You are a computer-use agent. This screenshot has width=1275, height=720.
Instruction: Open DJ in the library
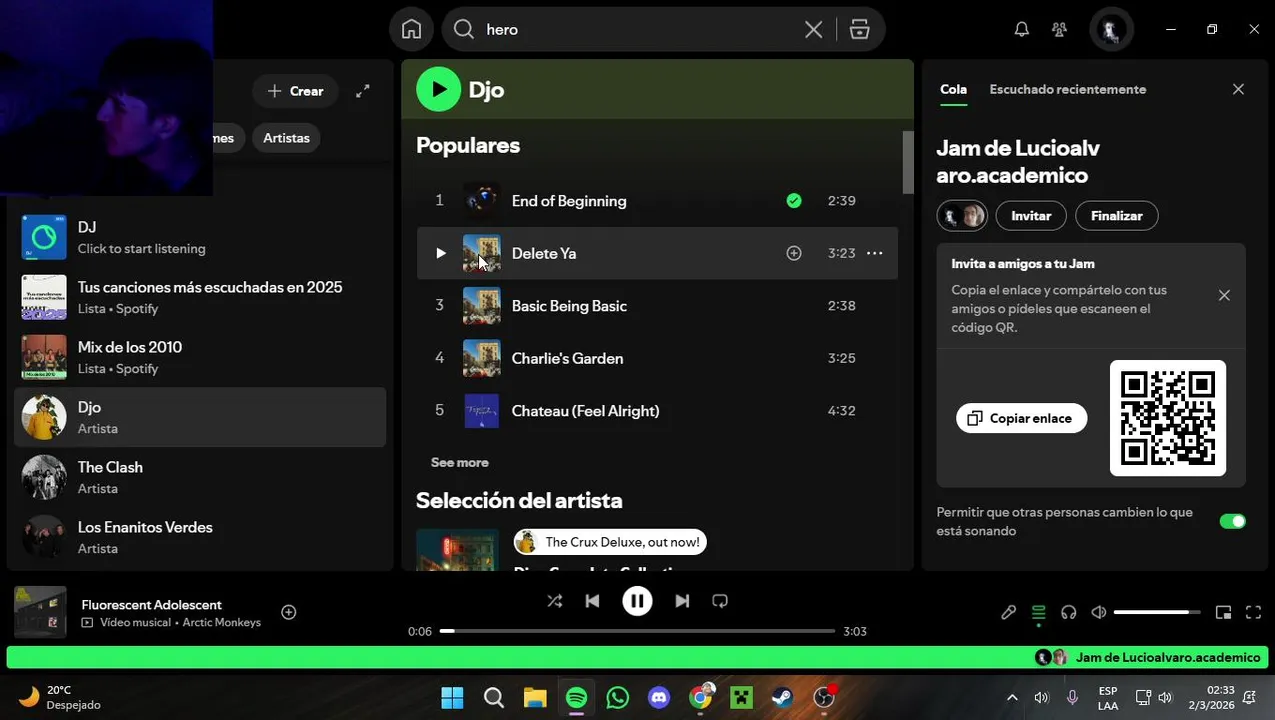tap(200, 237)
